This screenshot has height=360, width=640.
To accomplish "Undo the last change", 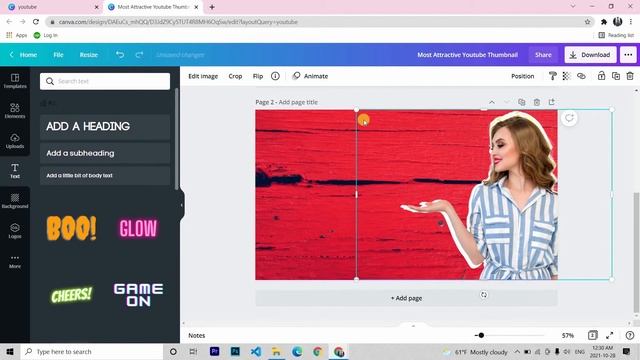I will click(120, 54).
